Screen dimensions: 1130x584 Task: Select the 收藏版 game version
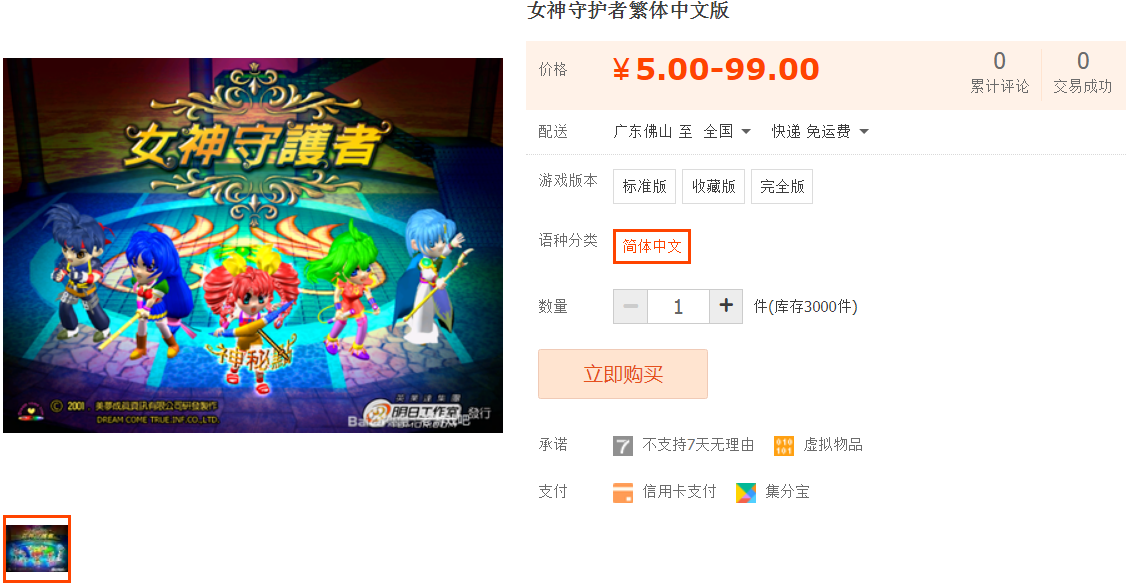[x=713, y=187]
